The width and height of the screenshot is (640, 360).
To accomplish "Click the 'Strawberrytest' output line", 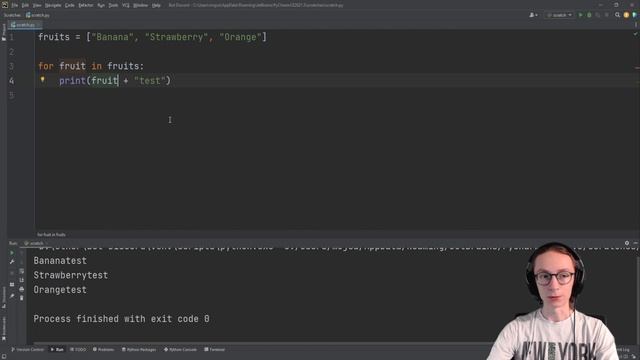I will [71, 276].
